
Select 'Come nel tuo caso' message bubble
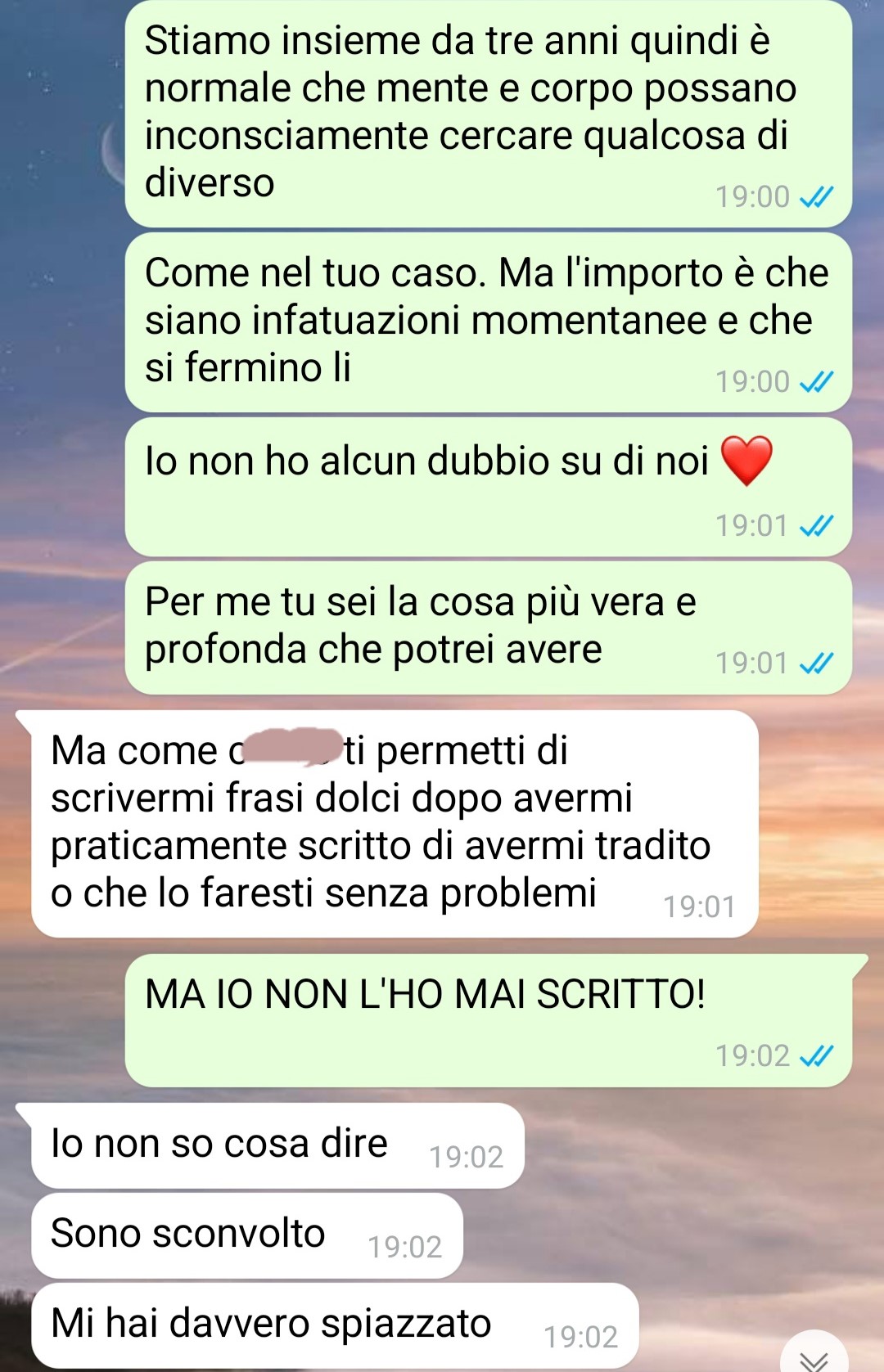489,322
